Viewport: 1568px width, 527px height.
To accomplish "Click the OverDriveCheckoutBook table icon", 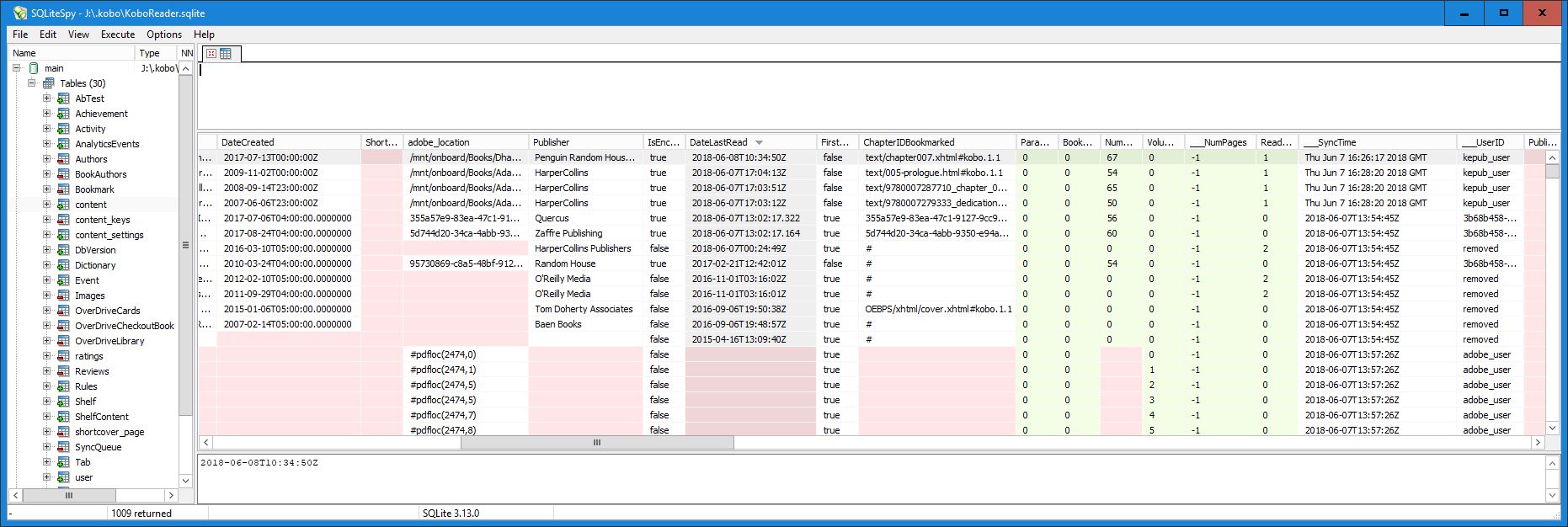I will (x=63, y=326).
